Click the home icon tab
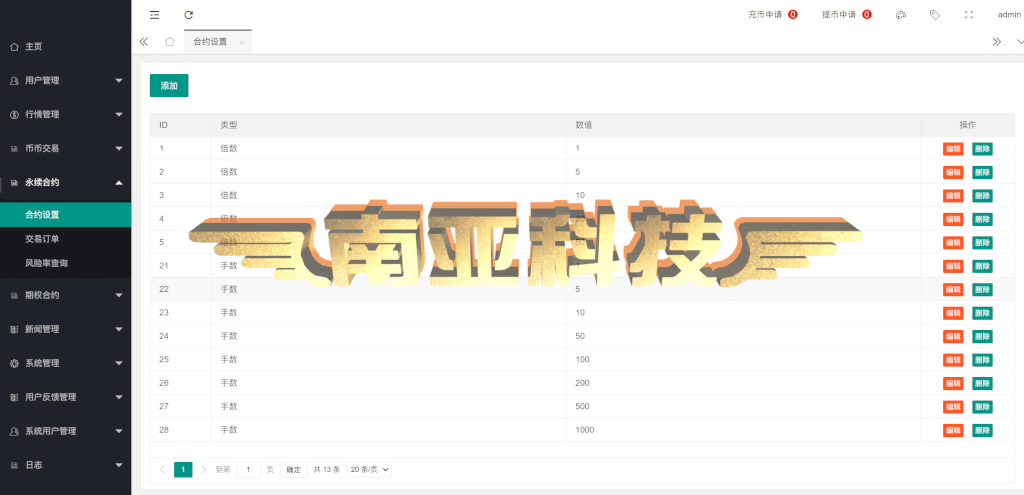Image resolution: width=1024 pixels, height=495 pixels. (170, 42)
